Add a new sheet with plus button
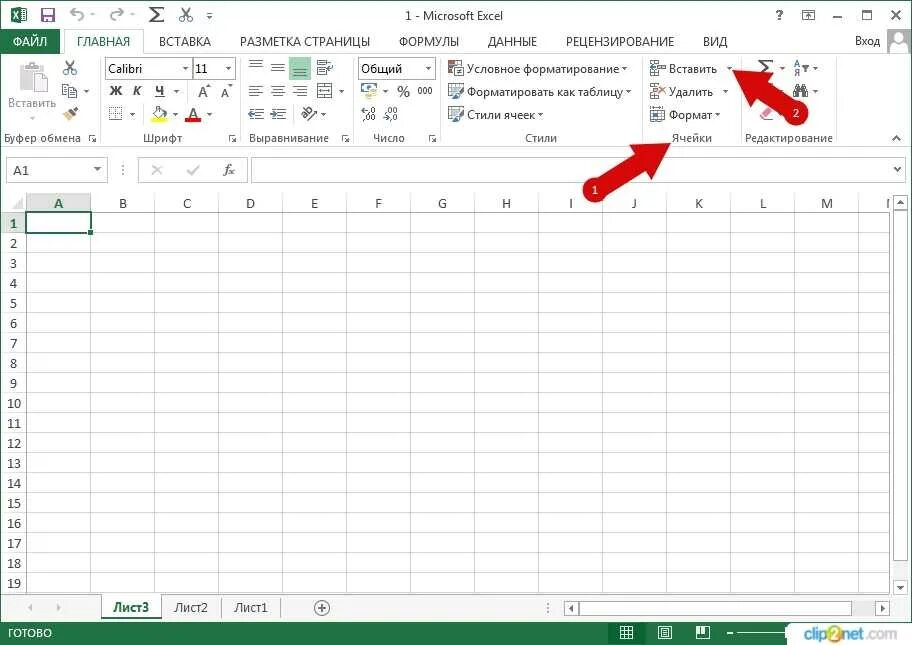 tap(322, 608)
